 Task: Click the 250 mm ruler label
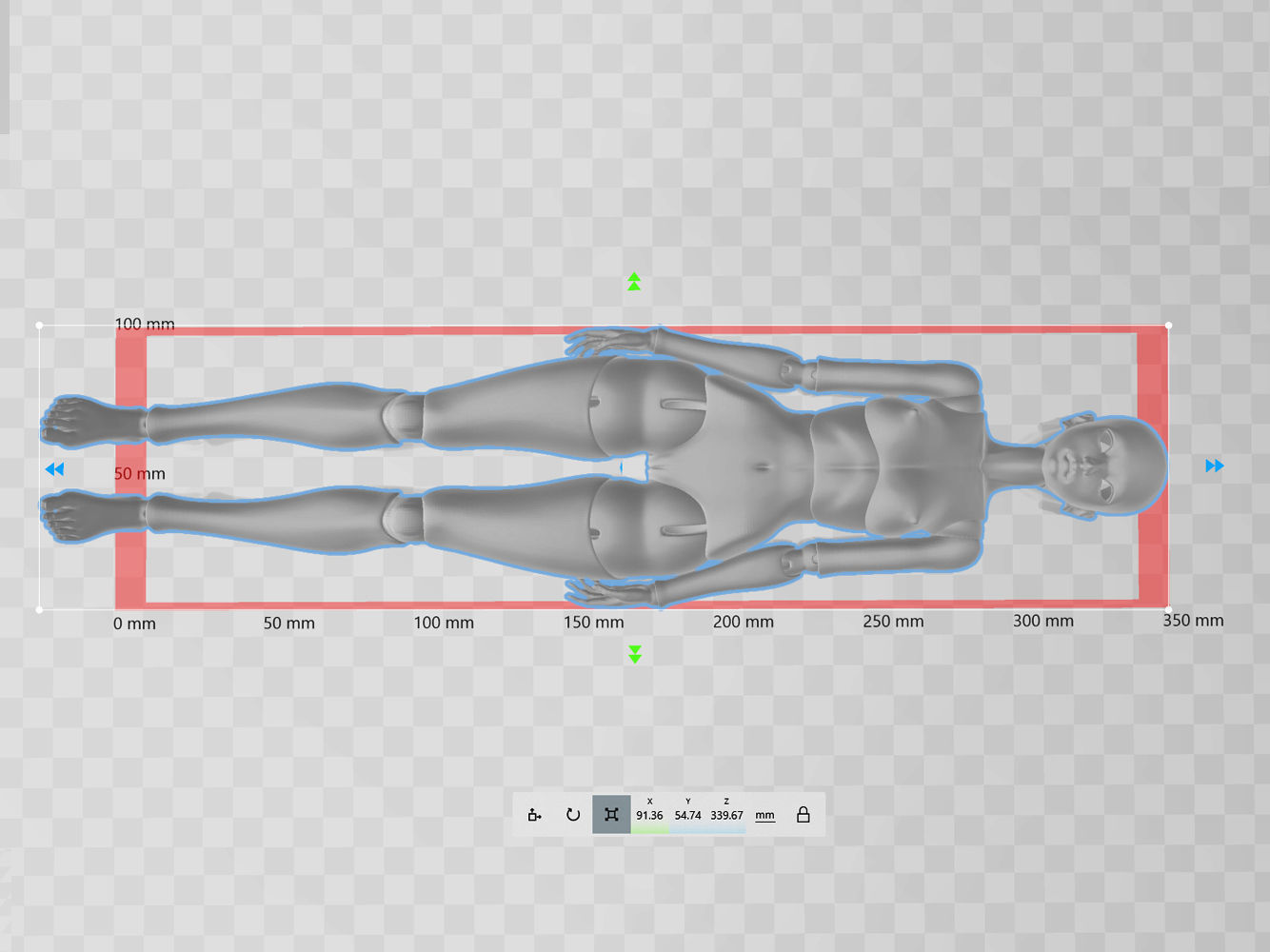pos(893,622)
